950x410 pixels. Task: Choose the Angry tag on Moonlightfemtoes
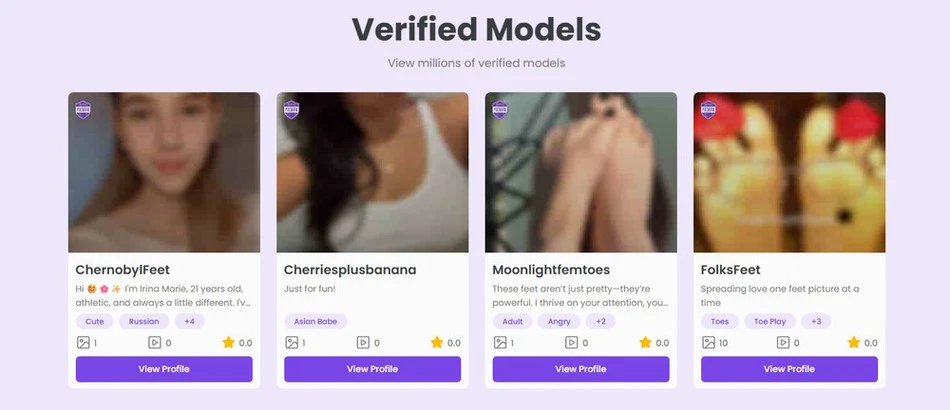point(559,321)
